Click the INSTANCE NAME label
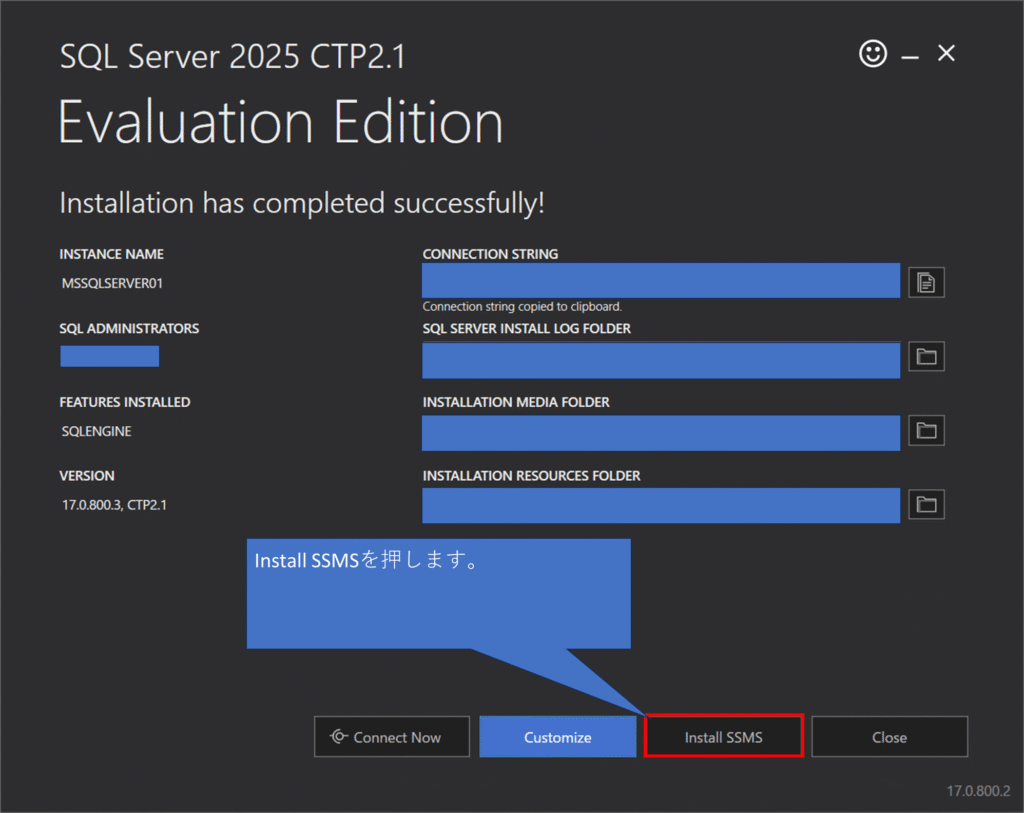The image size is (1024, 813). click(x=112, y=254)
